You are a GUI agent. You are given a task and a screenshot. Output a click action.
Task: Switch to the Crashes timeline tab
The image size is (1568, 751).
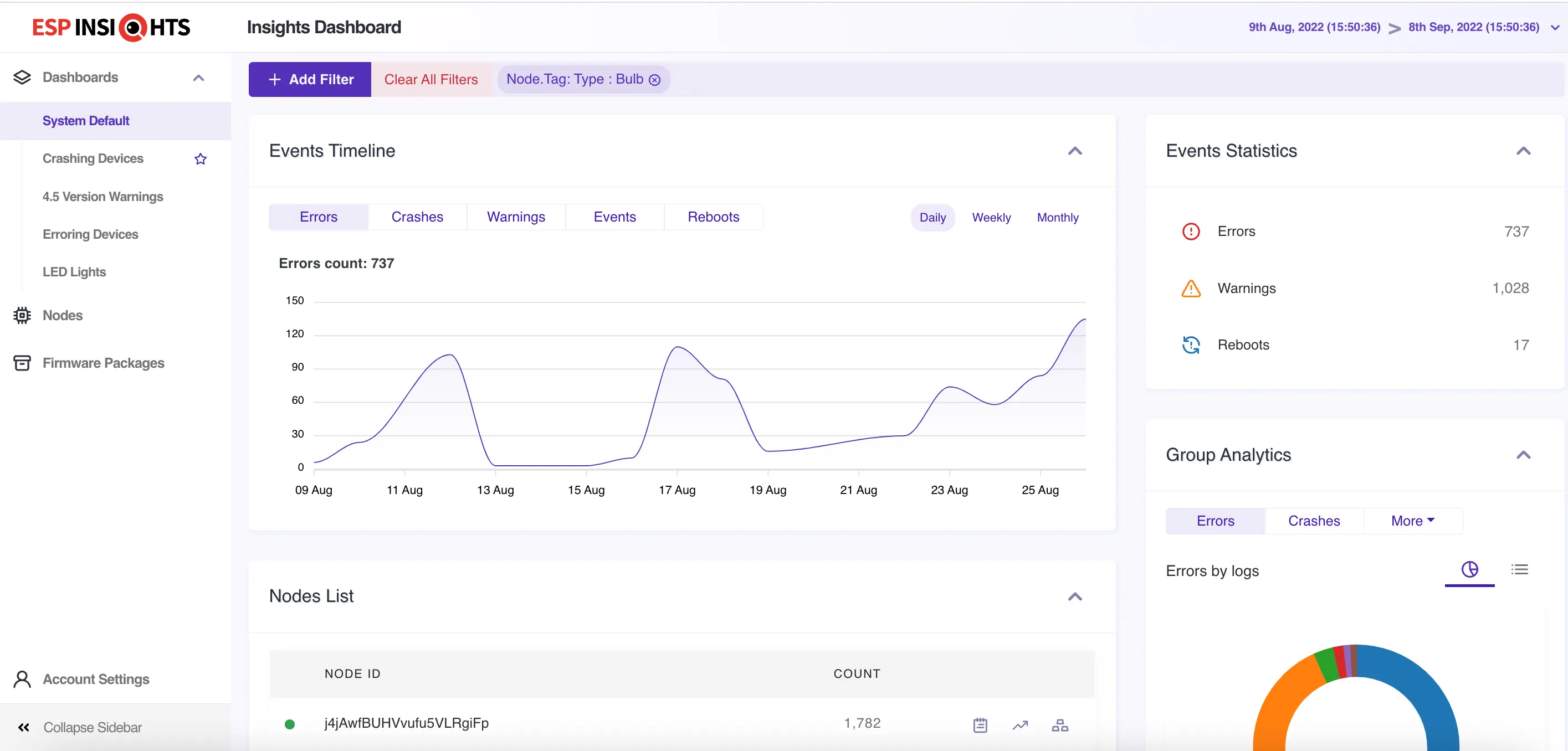click(417, 217)
